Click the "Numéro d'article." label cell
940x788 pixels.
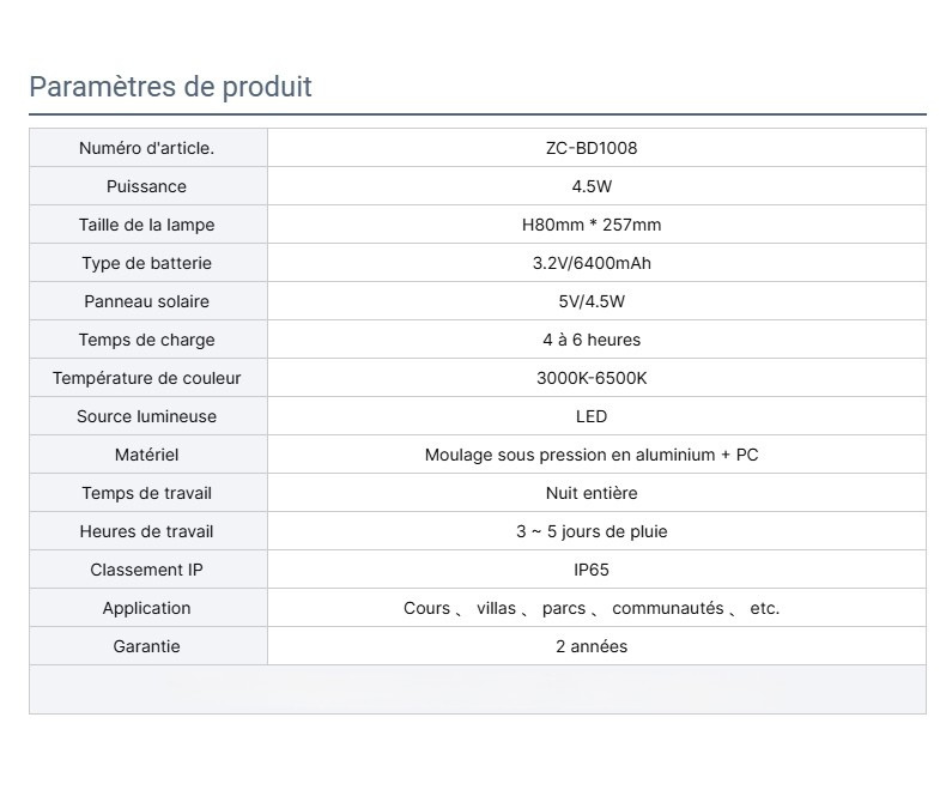(147, 149)
